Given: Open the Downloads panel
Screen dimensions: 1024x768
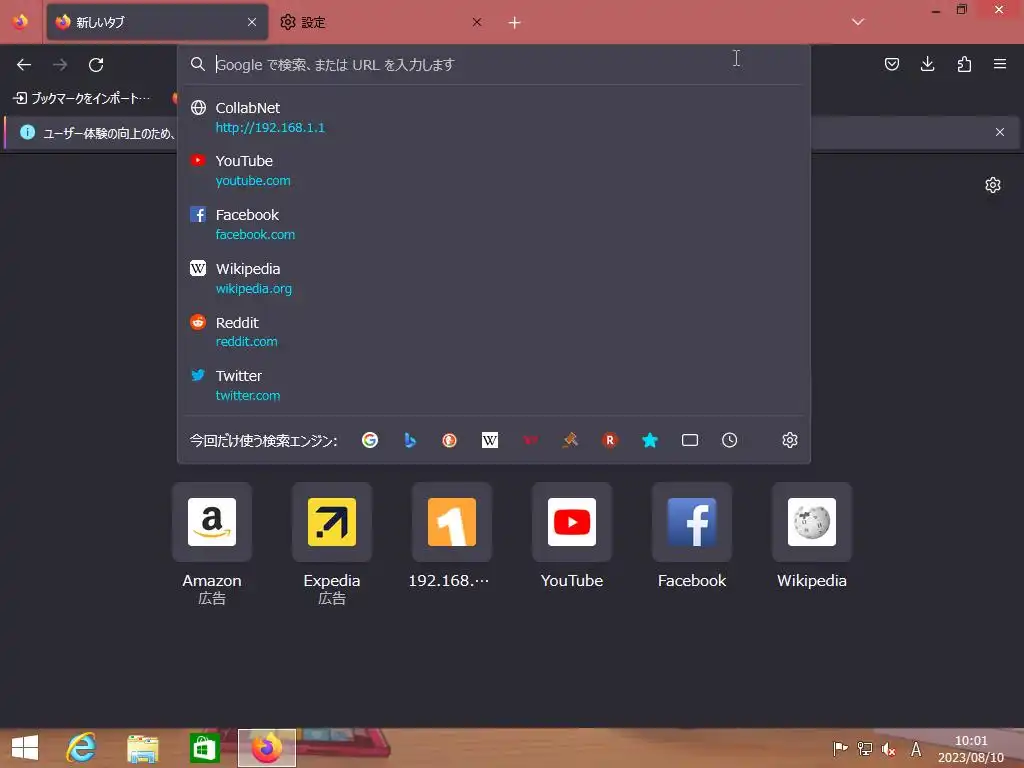Looking at the screenshot, I should [927, 64].
